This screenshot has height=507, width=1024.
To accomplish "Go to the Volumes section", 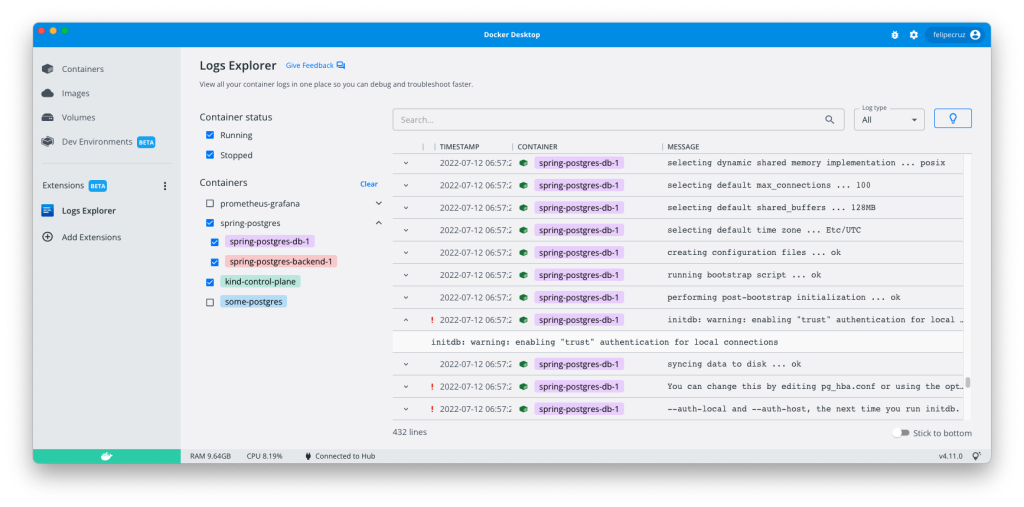I will (x=78, y=118).
